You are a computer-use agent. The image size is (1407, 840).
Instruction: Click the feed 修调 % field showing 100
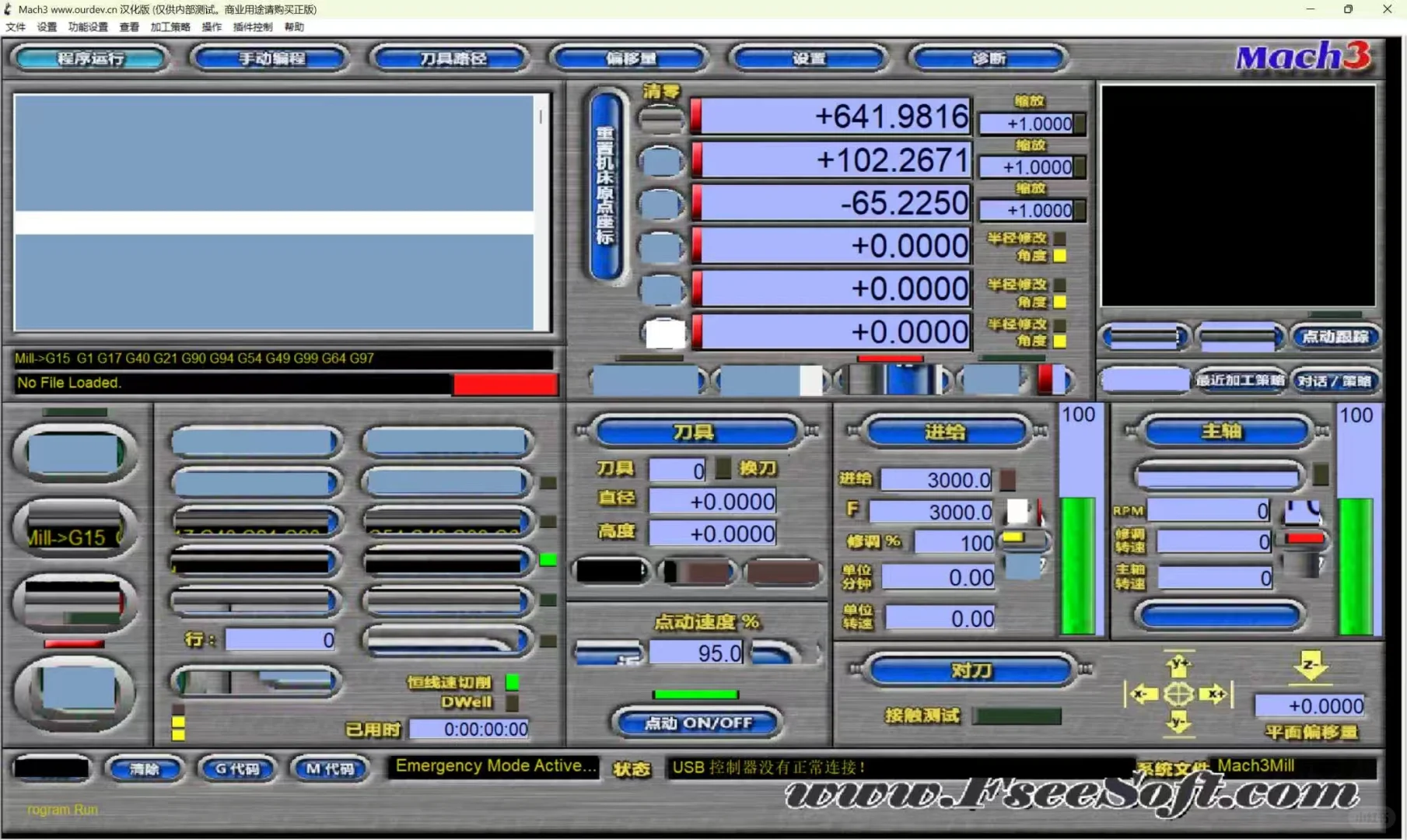(954, 542)
